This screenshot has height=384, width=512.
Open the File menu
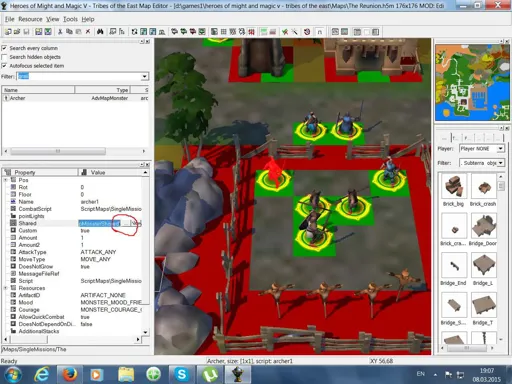[x=9, y=19]
